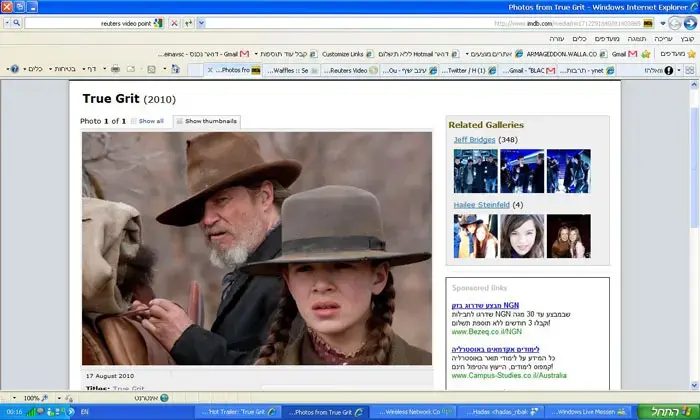Viewport: 700px width, 420px height.
Task: Open the Jeff Bridges gallery link
Action: tap(474, 140)
